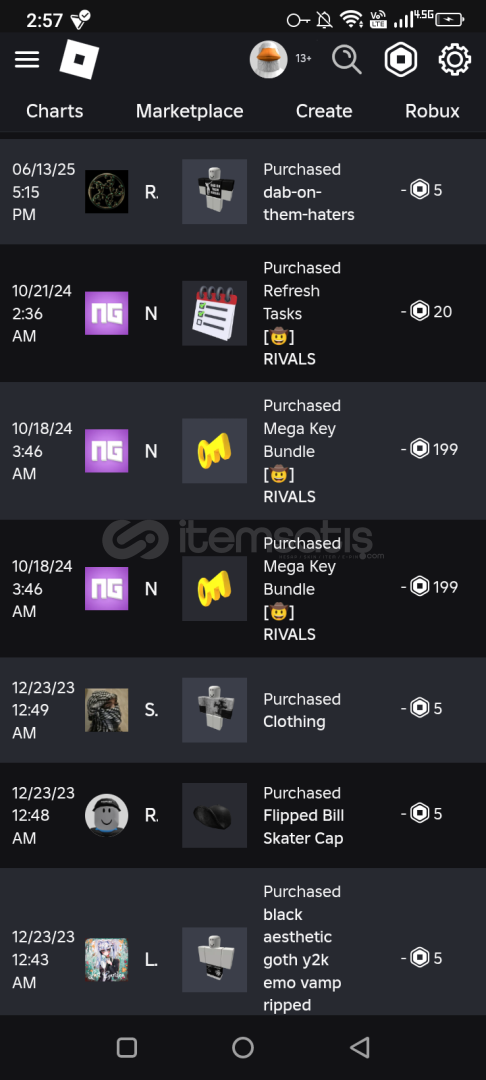
Task: Select the black skater cap thumbnail
Action: 214,816
